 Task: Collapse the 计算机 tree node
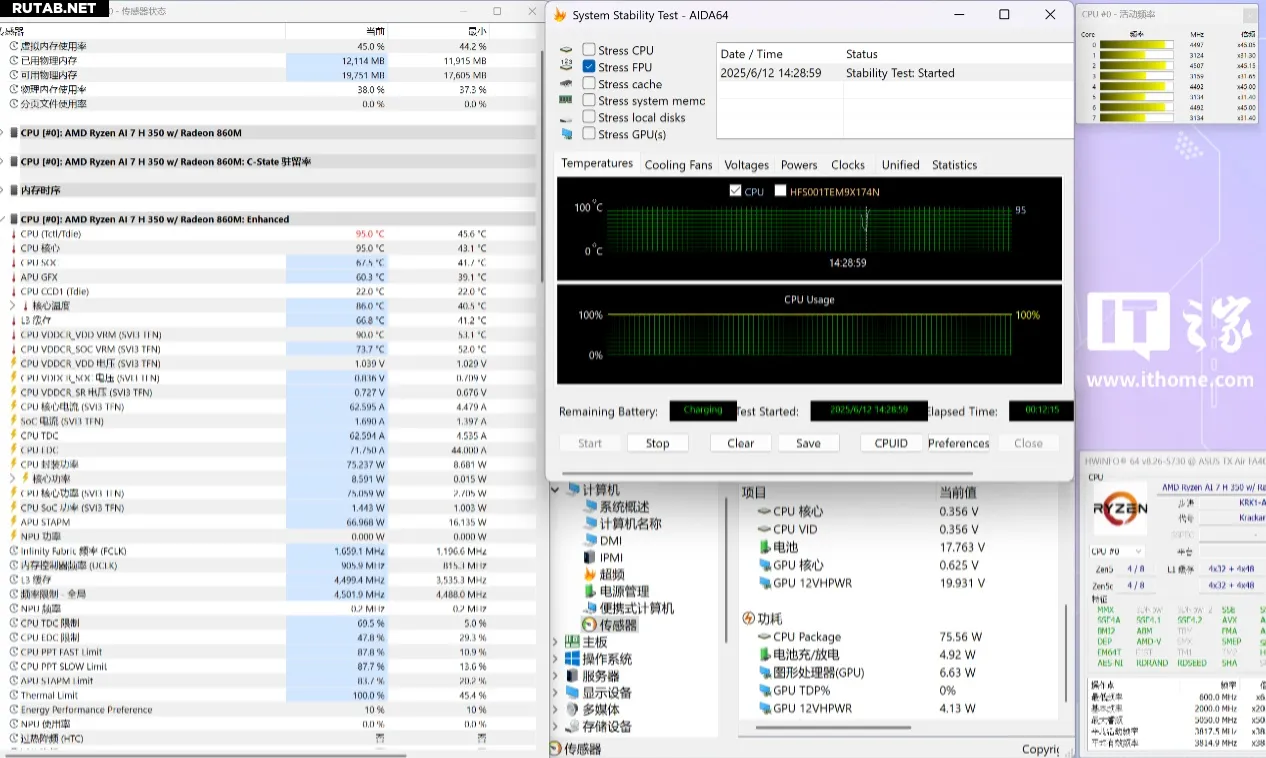coord(557,490)
